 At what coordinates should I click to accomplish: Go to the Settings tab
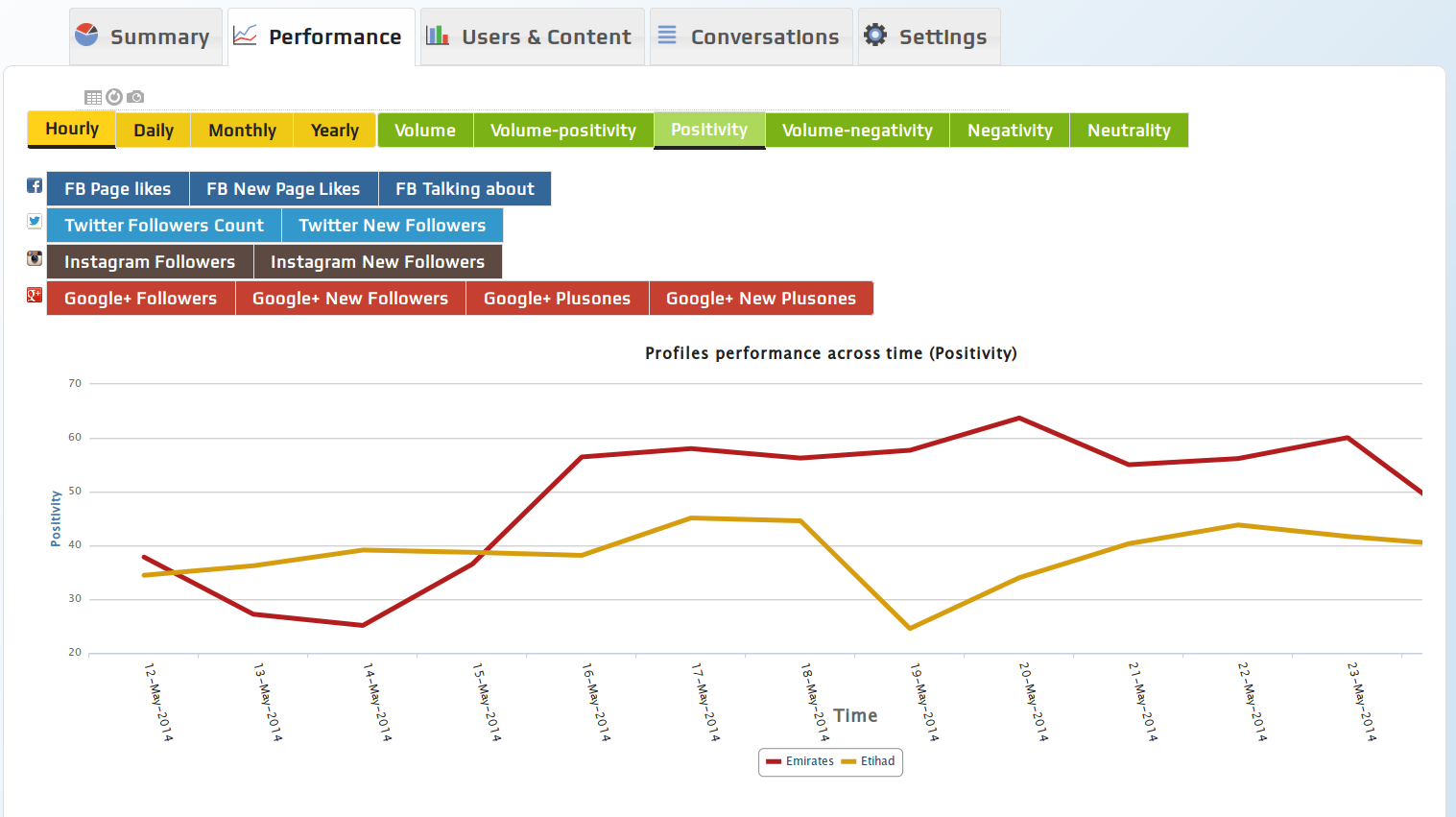[x=929, y=37]
